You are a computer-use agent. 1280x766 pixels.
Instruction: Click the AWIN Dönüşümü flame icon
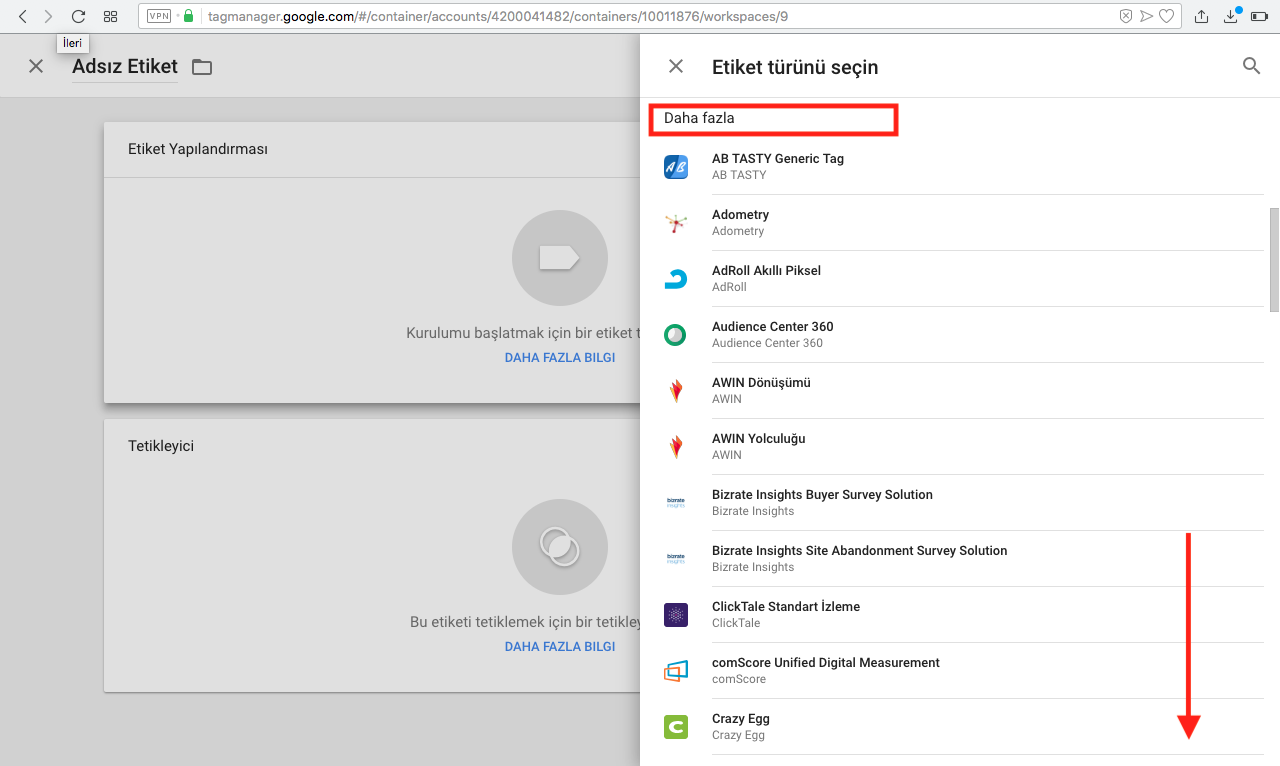(676, 391)
